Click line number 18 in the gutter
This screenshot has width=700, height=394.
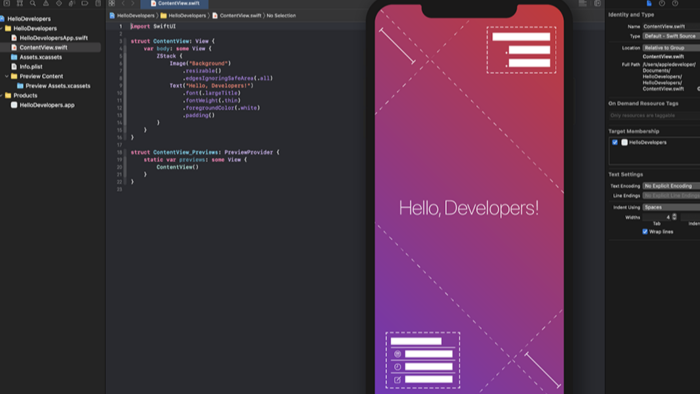point(120,152)
